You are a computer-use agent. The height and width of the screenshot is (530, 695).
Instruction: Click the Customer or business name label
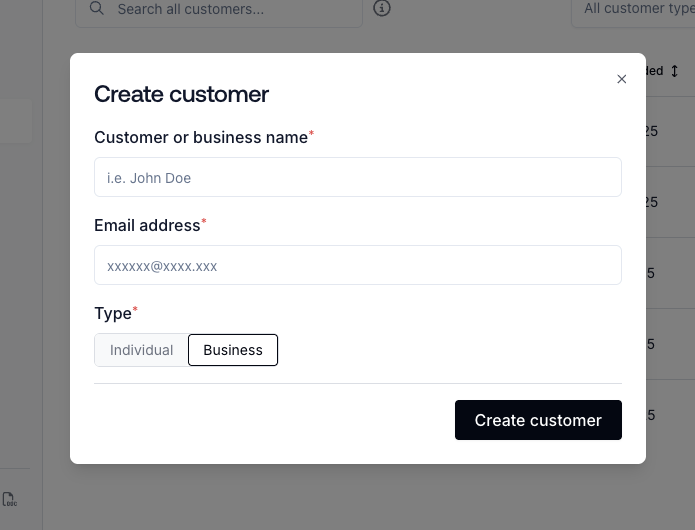(x=201, y=137)
